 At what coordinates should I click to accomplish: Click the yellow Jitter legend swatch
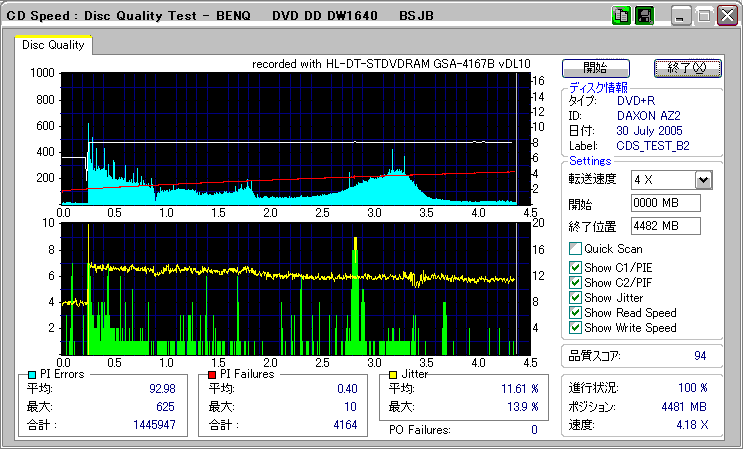[394, 374]
